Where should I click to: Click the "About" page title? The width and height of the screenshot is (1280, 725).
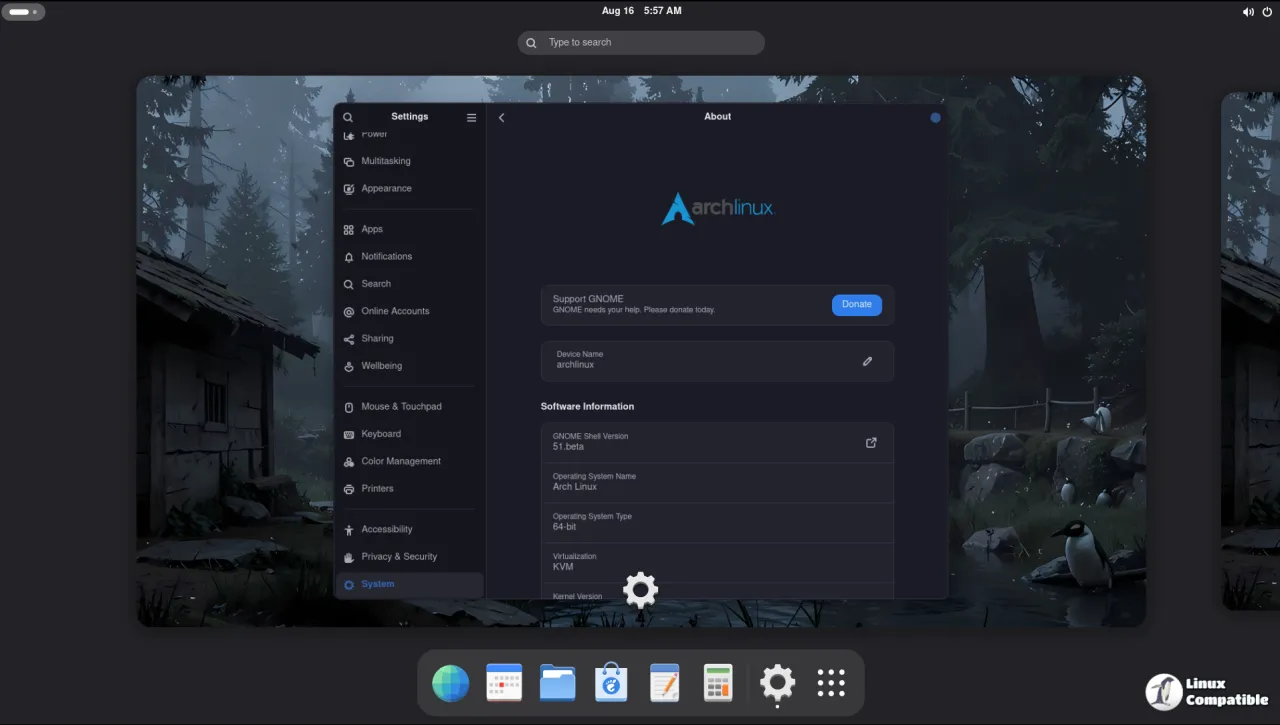[x=717, y=117]
